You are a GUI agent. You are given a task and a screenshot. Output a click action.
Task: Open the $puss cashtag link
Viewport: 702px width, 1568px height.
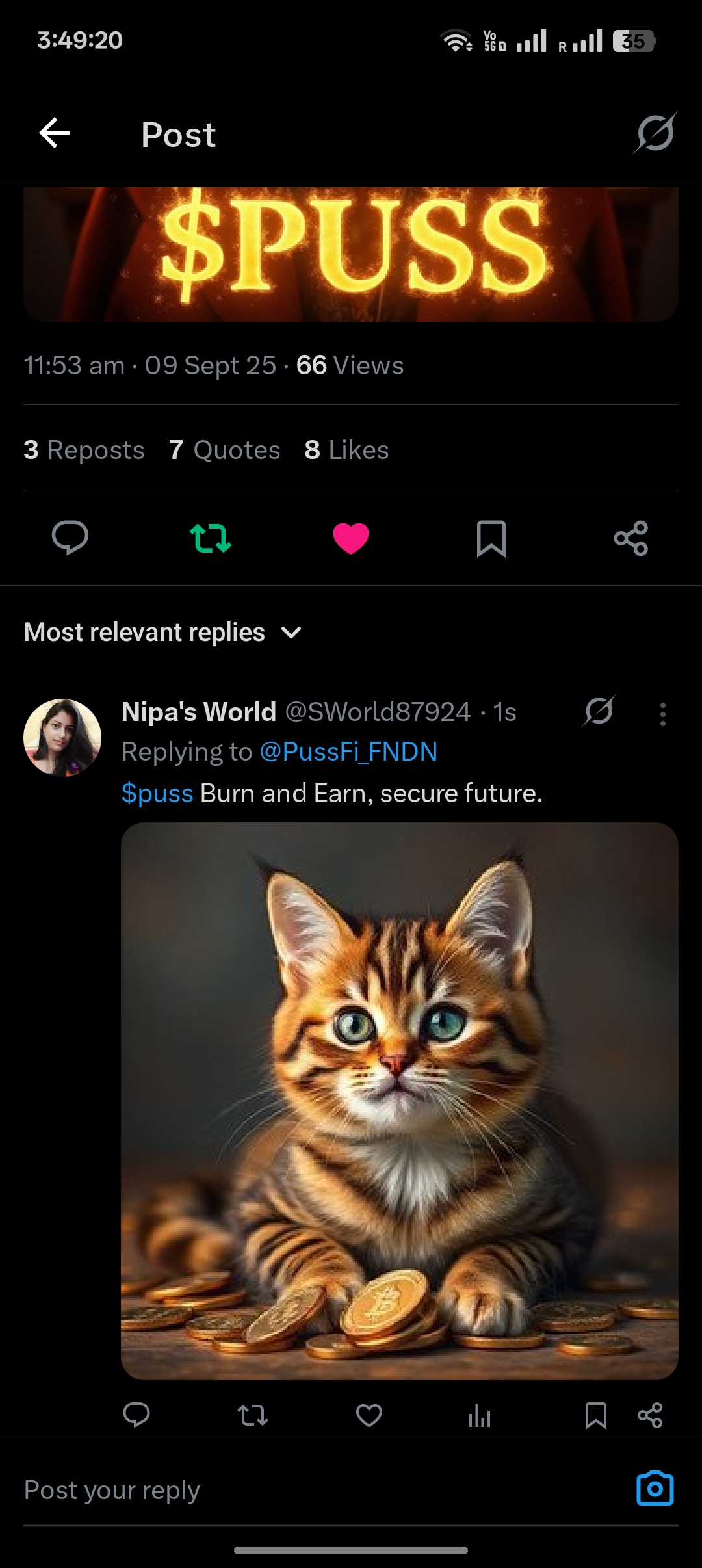point(157,794)
